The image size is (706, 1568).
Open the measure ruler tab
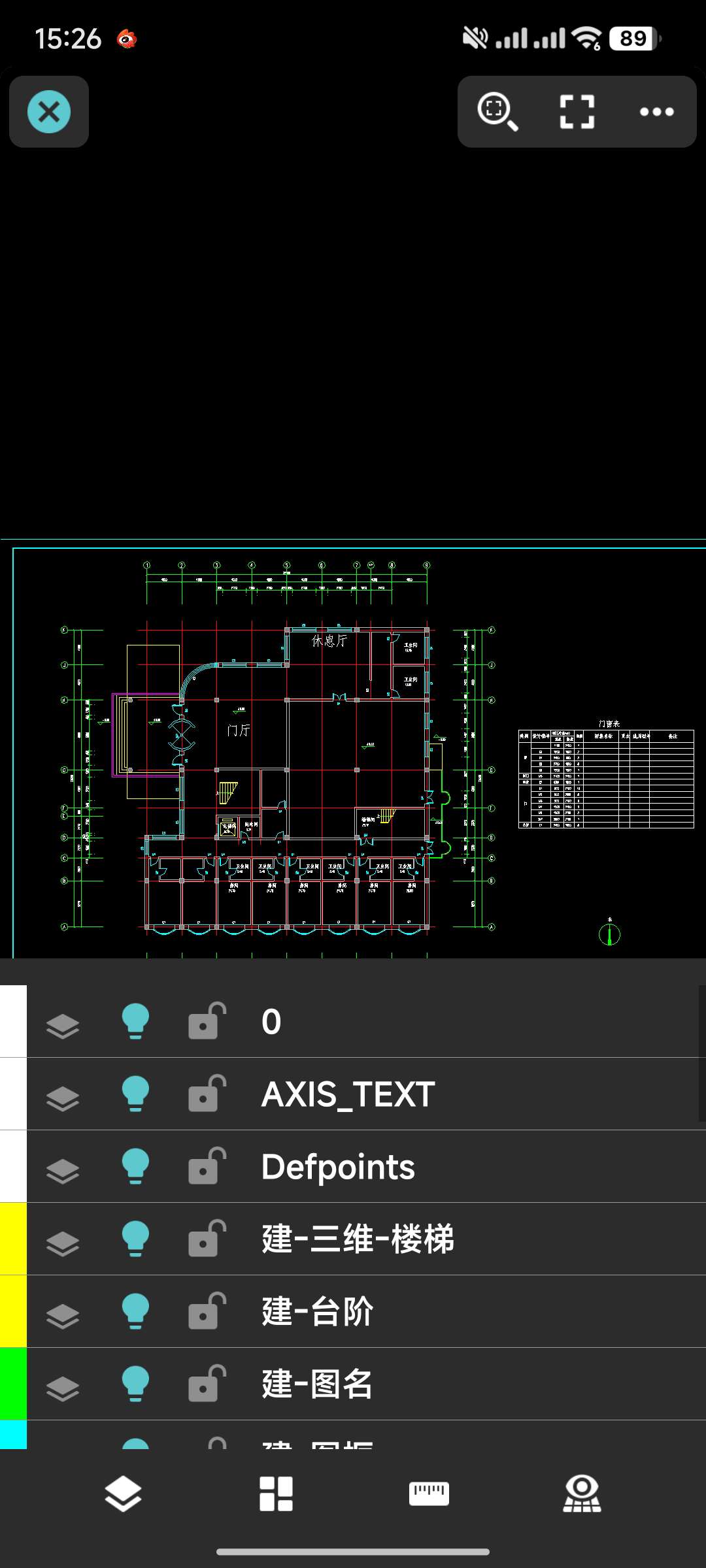[x=429, y=1494]
